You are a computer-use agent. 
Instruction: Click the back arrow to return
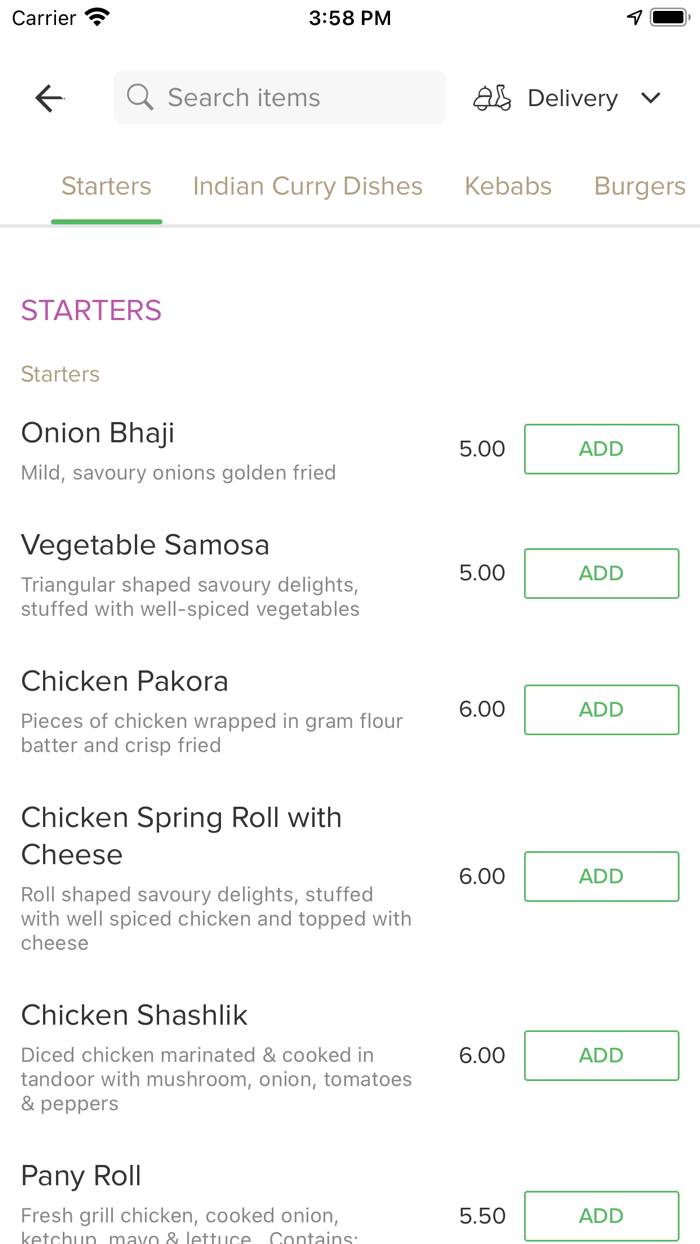[48, 97]
